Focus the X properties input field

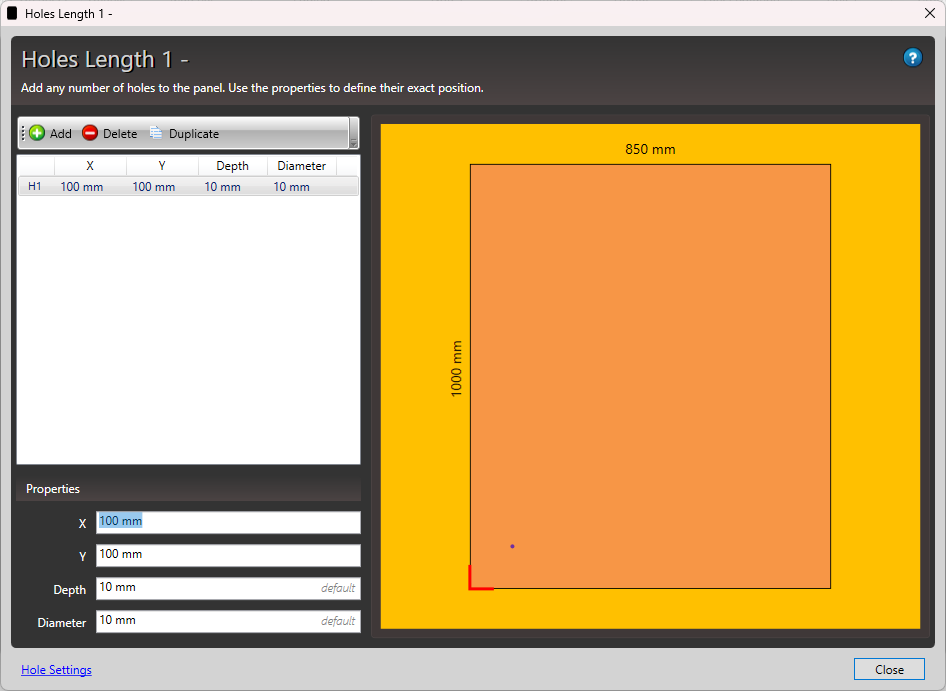[x=228, y=522]
